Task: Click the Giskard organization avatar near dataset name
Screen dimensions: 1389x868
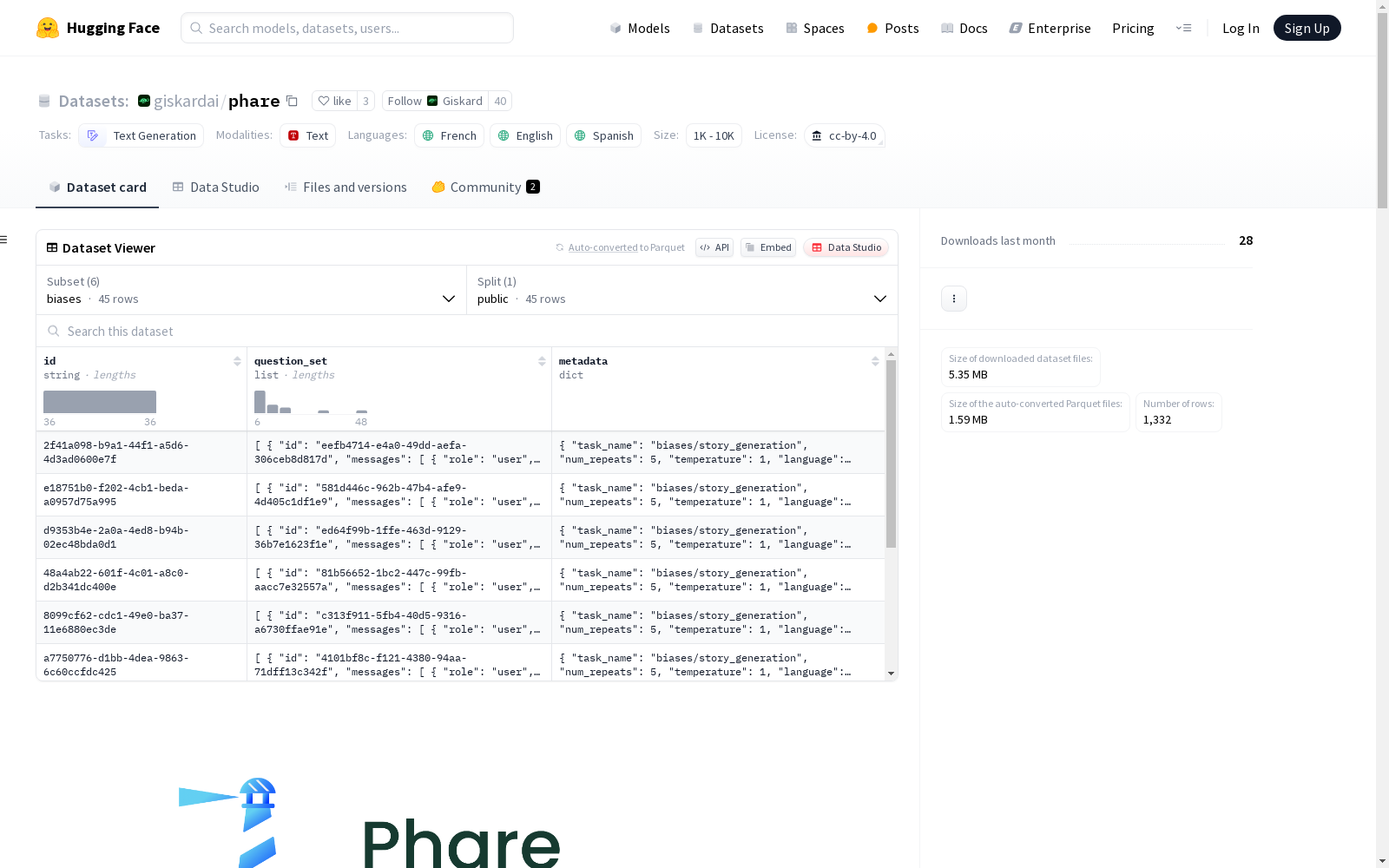Action: point(144,101)
